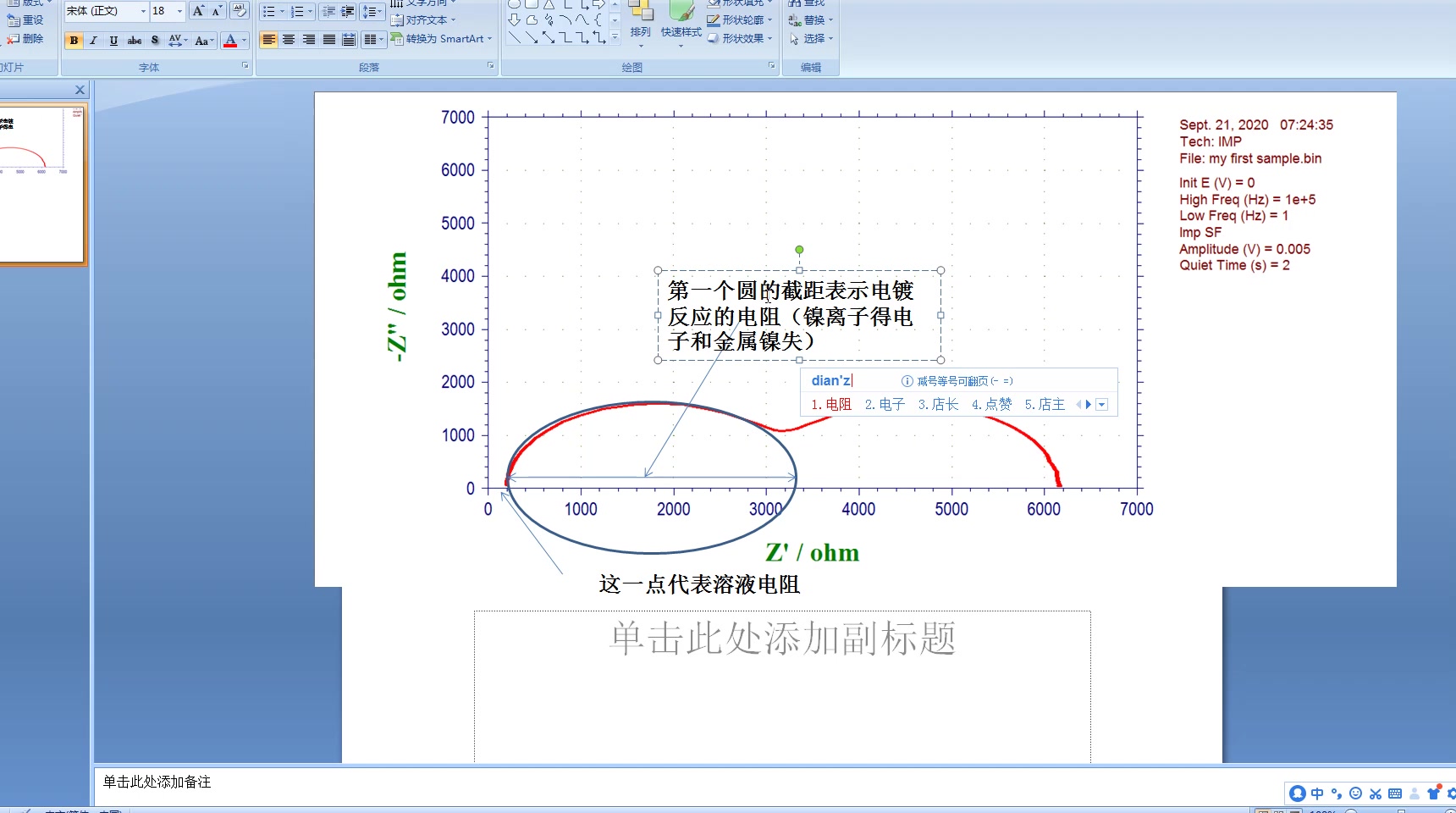Decrease list indent level

click(328, 11)
